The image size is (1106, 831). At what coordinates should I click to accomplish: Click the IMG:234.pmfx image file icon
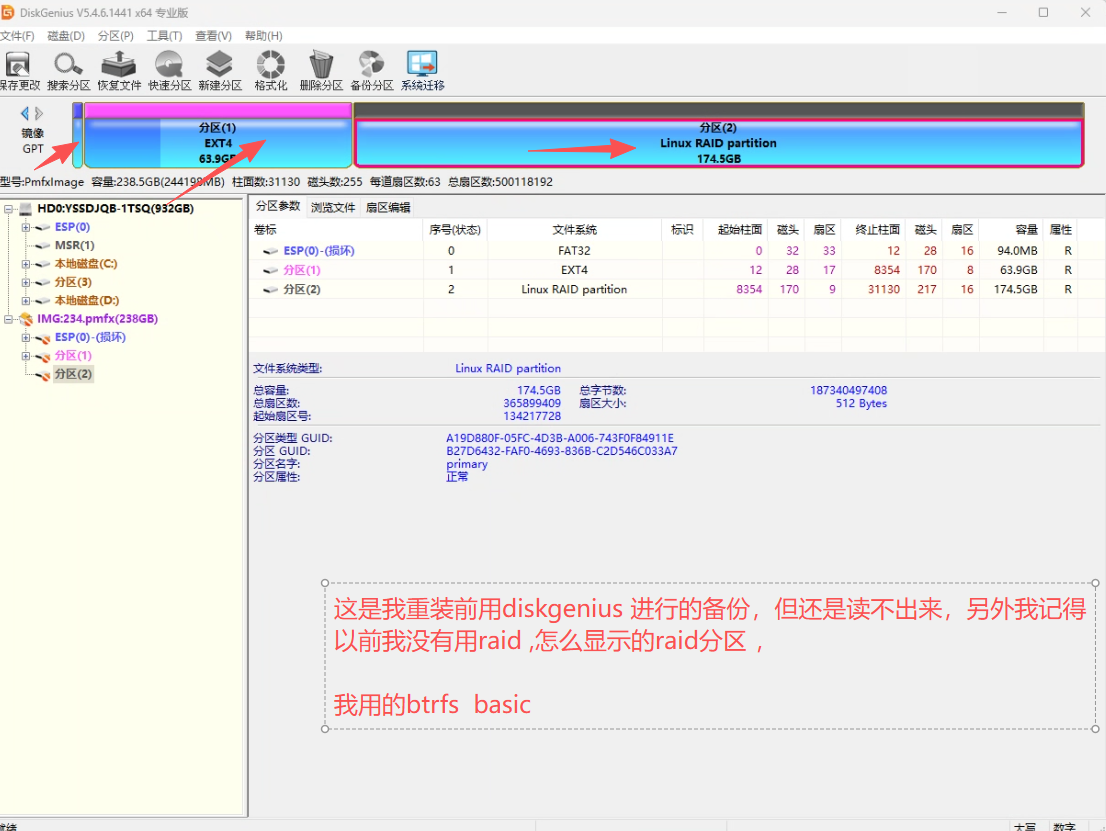click(x=26, y=319)
